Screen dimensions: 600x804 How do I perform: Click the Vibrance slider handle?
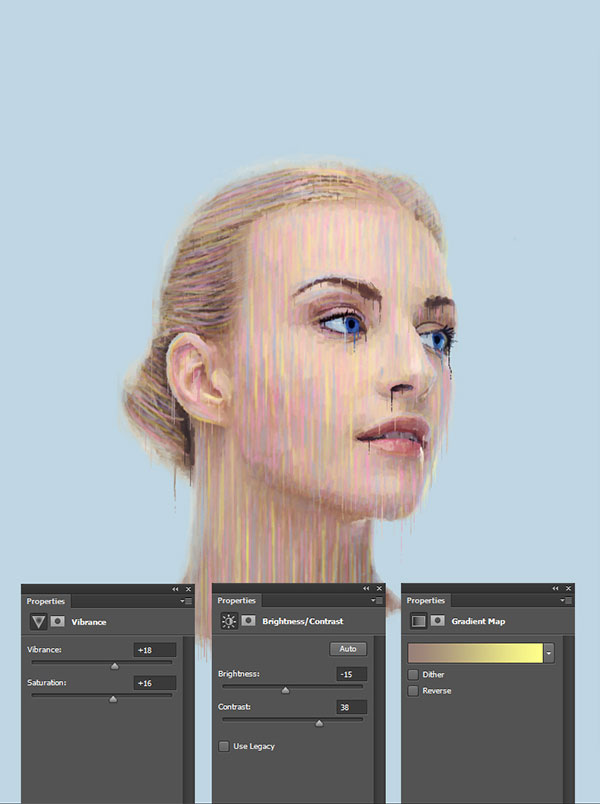[x=115, y=666]
